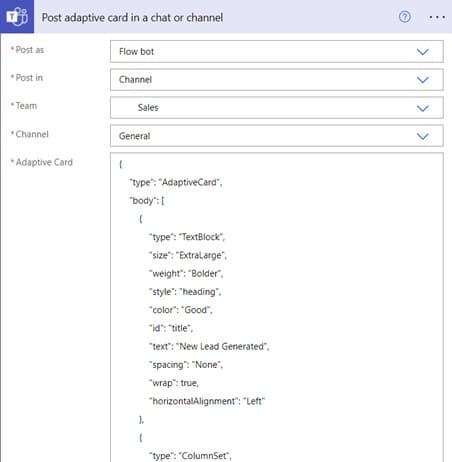Image resolution: width=452 pixels, height=462 pixels.
Task: Select the Flow bot value field
Action: [277, 52]
